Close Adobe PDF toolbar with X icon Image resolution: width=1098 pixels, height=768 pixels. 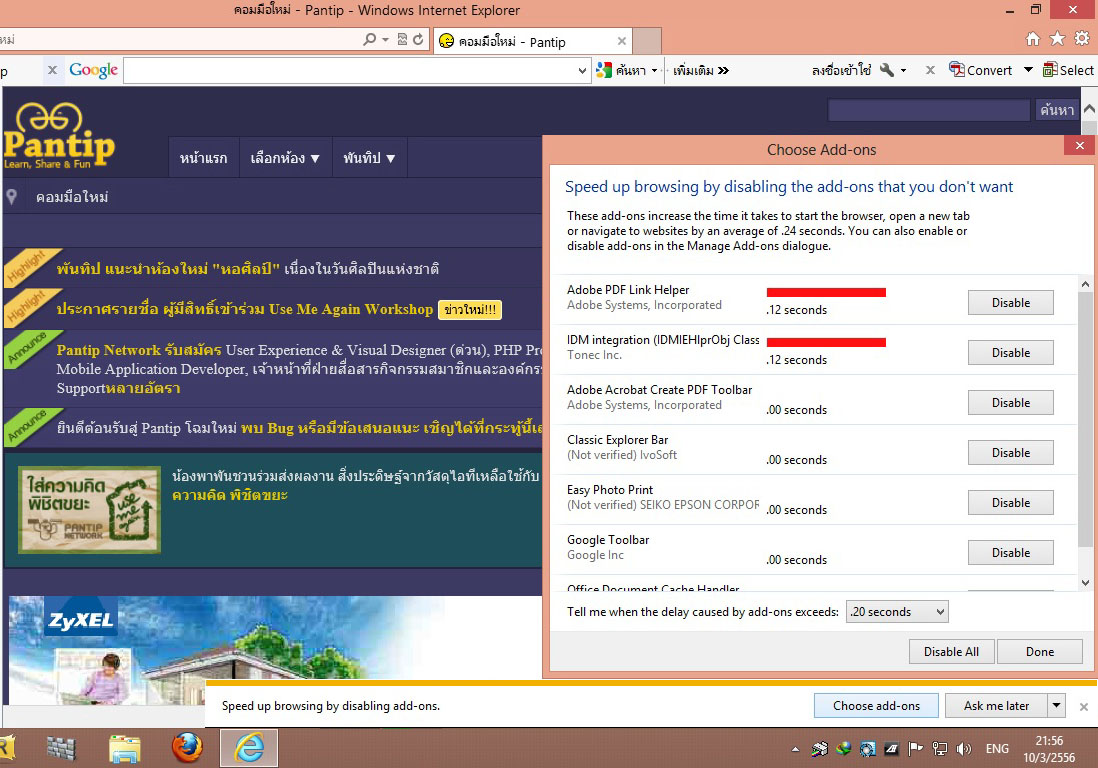coord(930,70)
